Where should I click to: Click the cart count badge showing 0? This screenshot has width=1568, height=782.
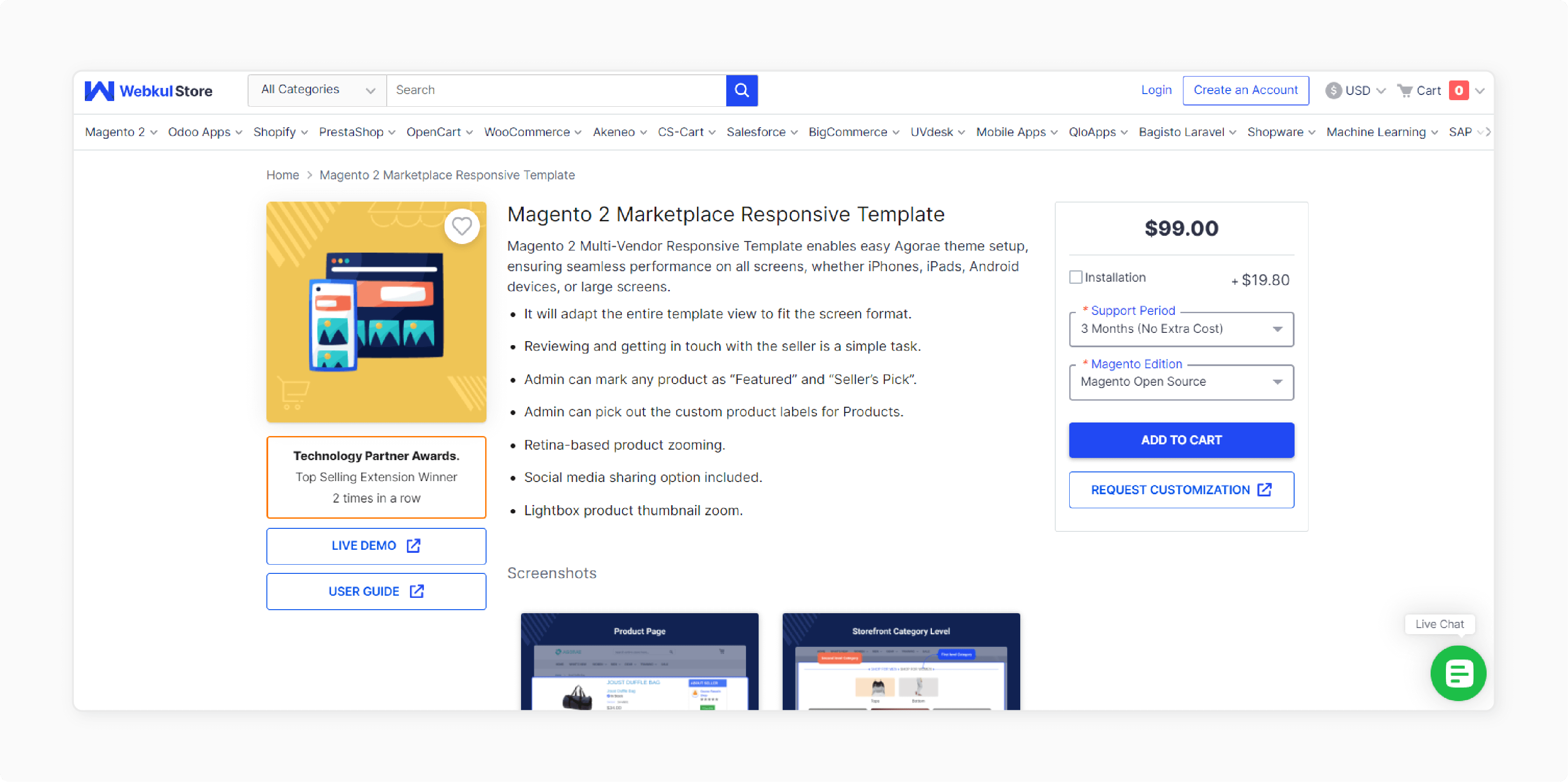[x=1459, y=90]
